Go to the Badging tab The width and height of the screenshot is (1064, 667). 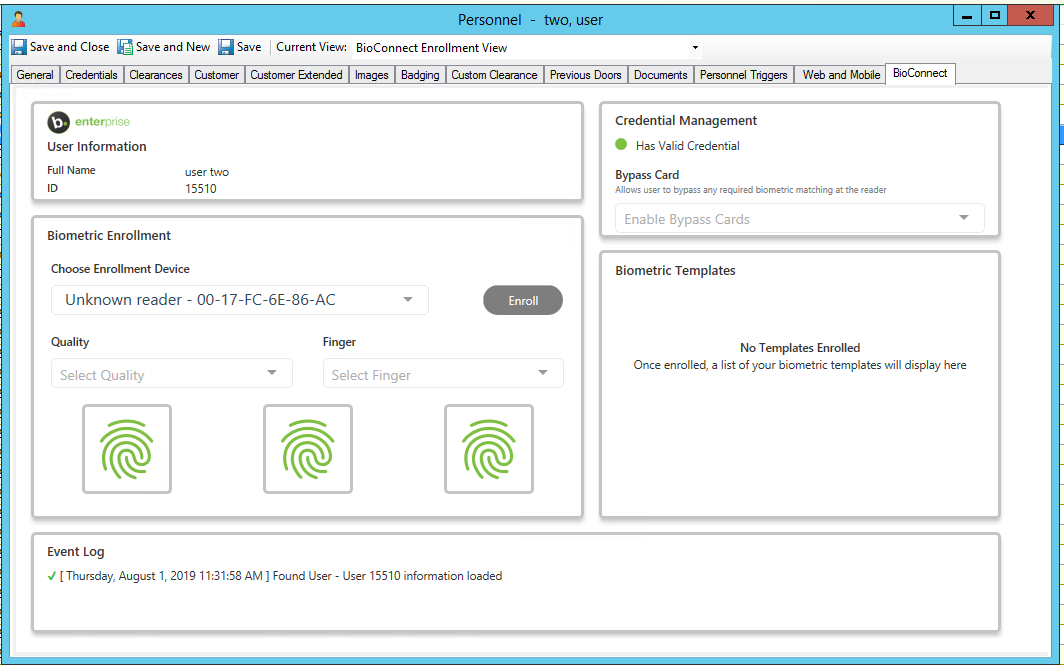click(x=420, y=75)
